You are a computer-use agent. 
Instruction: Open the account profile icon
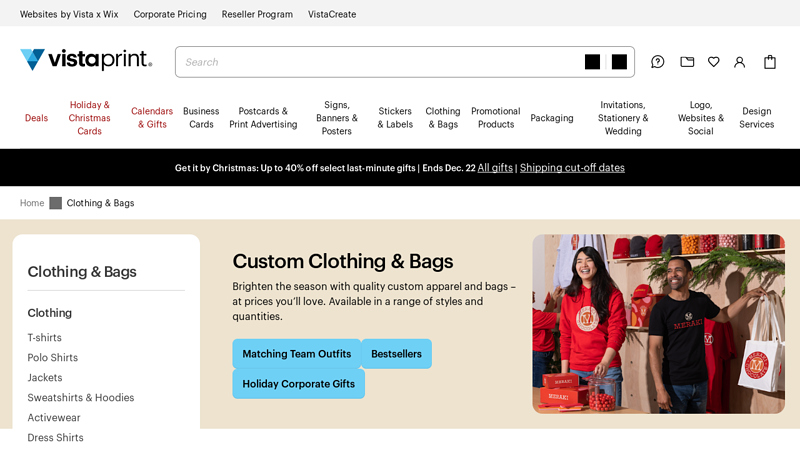(x=739, y=62)
